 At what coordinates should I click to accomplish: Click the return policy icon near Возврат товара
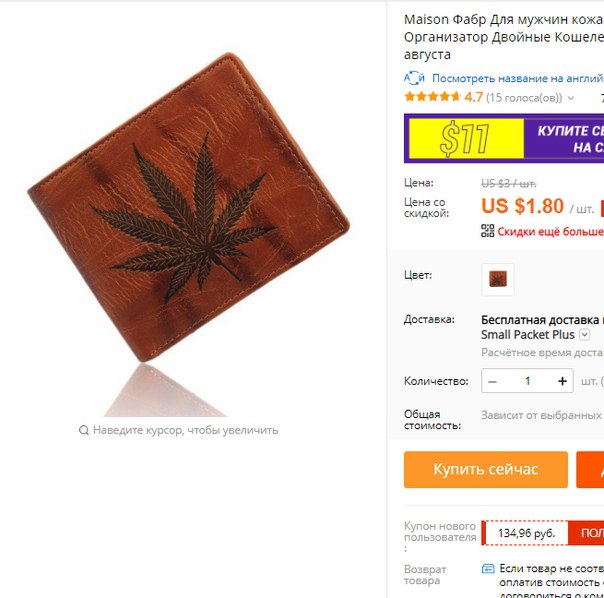pyautogui.click(x=488, y=569)
